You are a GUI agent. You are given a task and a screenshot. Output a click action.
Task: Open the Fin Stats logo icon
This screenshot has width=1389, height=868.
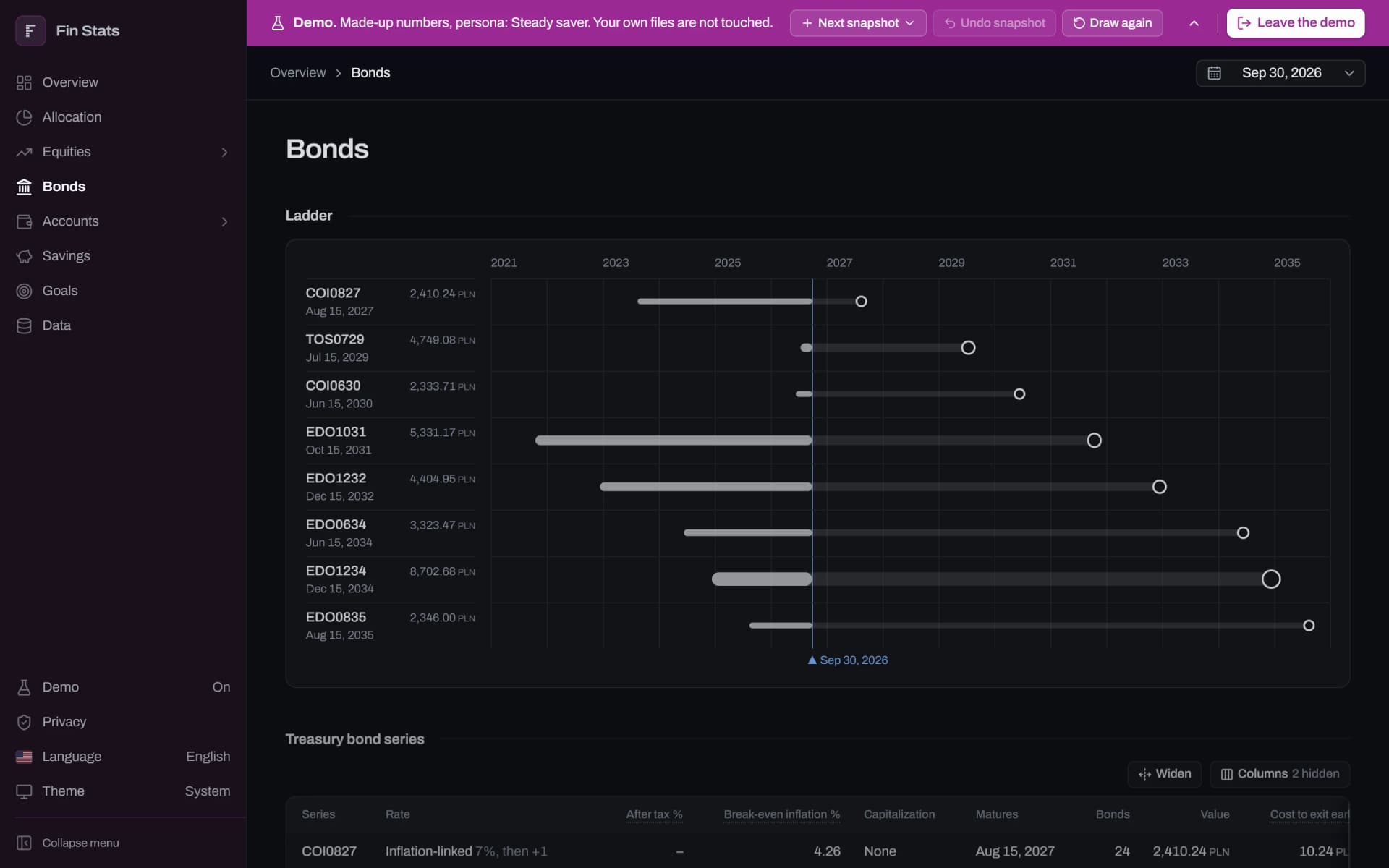tap(30, 30)
